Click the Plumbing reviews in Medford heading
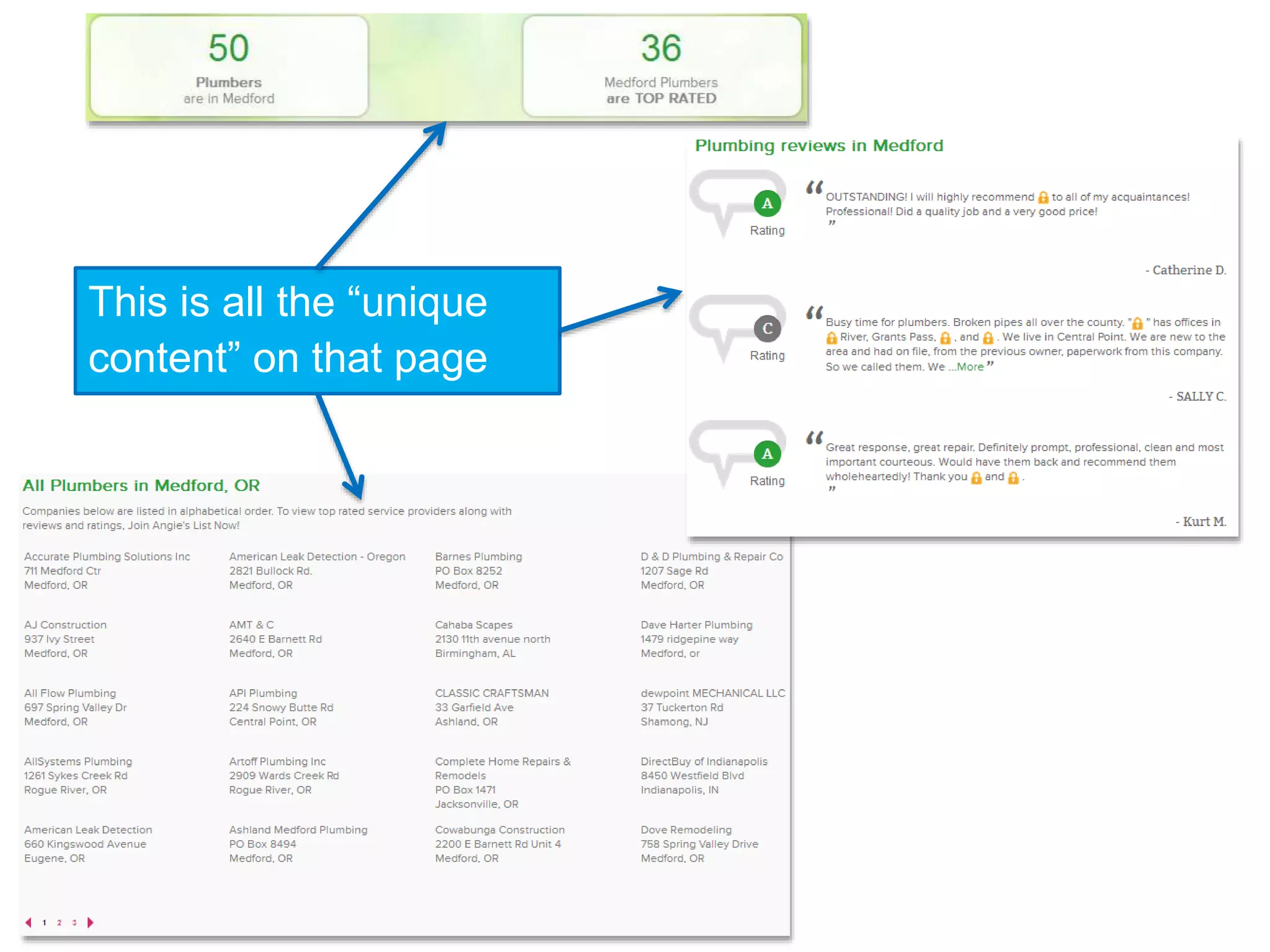 819,146
